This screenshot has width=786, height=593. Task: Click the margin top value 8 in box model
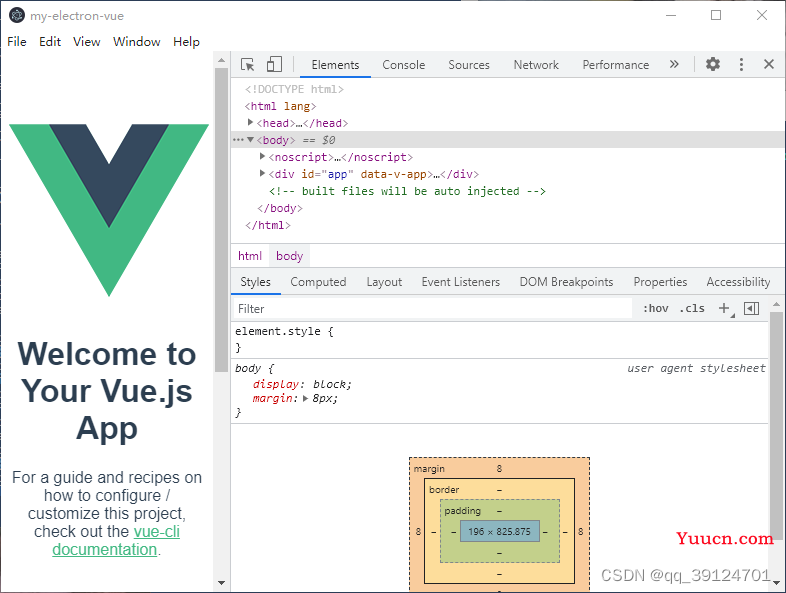[499, 469]
